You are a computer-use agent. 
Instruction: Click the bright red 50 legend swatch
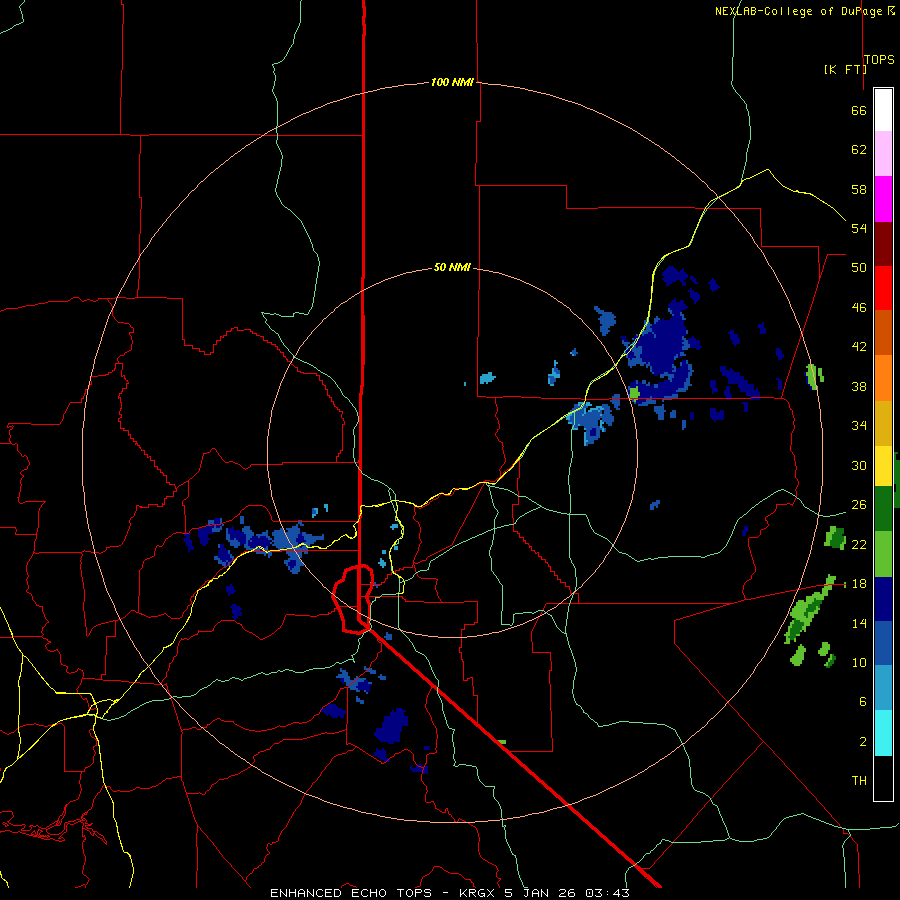[x=883, y=288]
